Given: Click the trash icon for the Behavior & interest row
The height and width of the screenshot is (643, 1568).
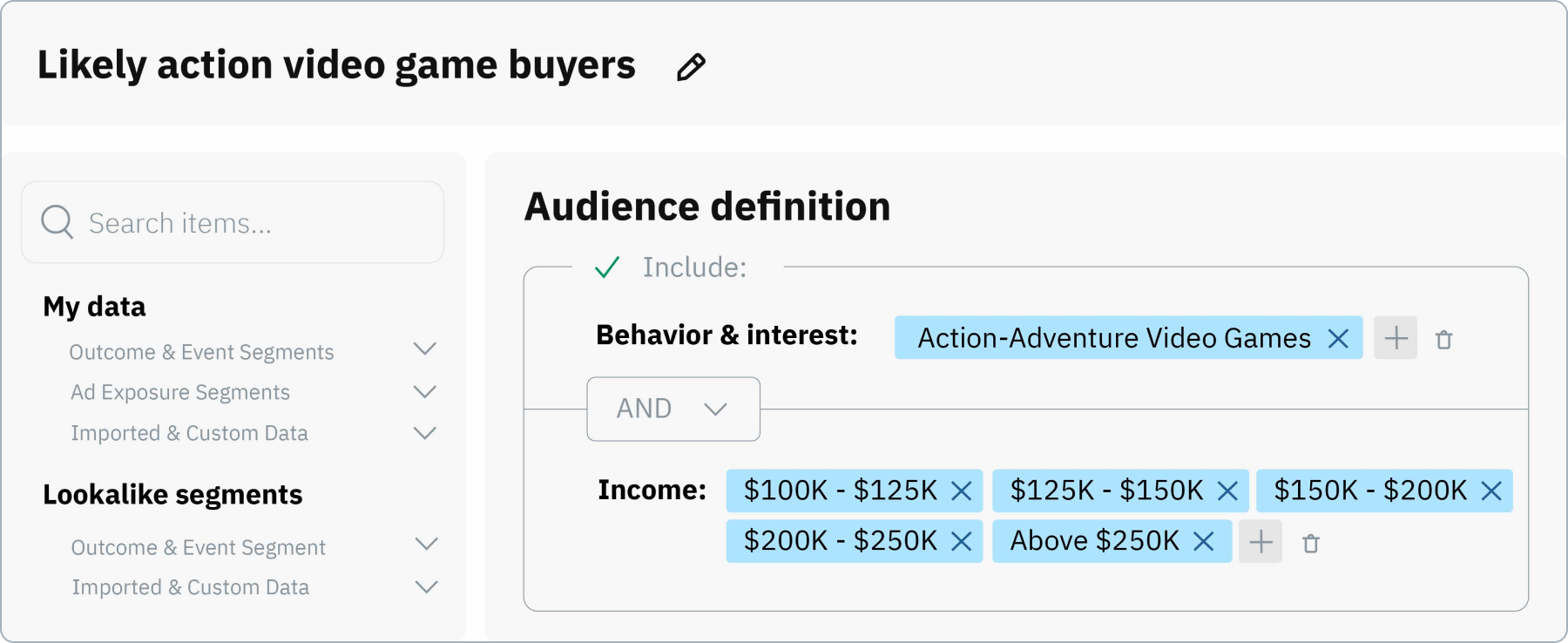Looking at the screenshot, I should [x=1446, y=339].
